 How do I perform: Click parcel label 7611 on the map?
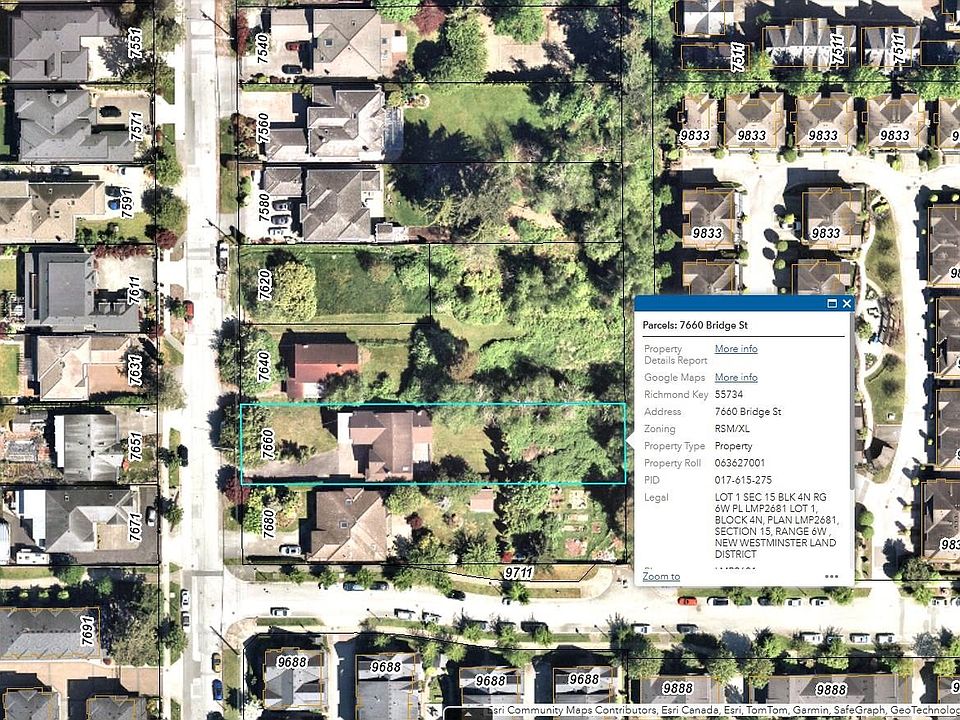(x=134, y=290)
